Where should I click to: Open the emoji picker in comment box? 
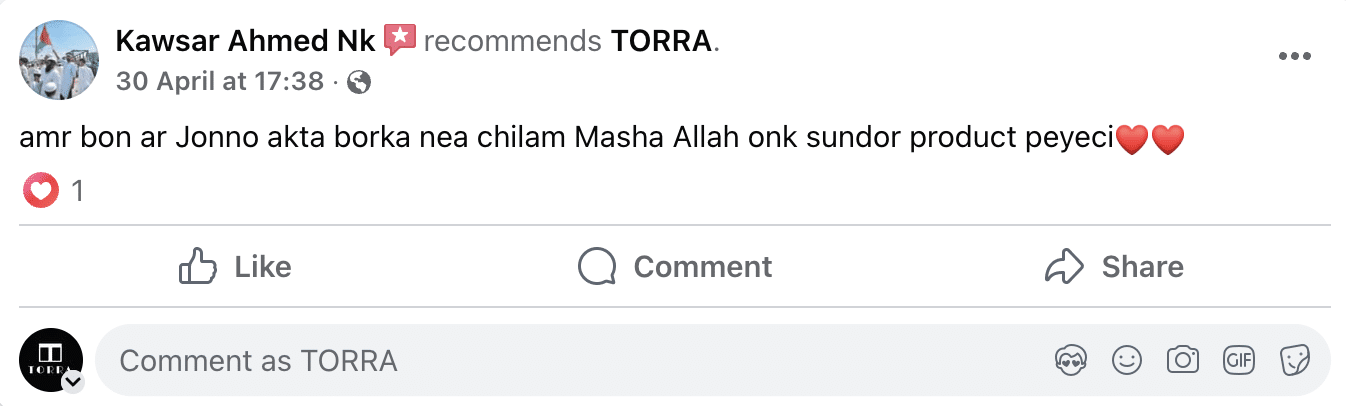(x=1127, y=360)
